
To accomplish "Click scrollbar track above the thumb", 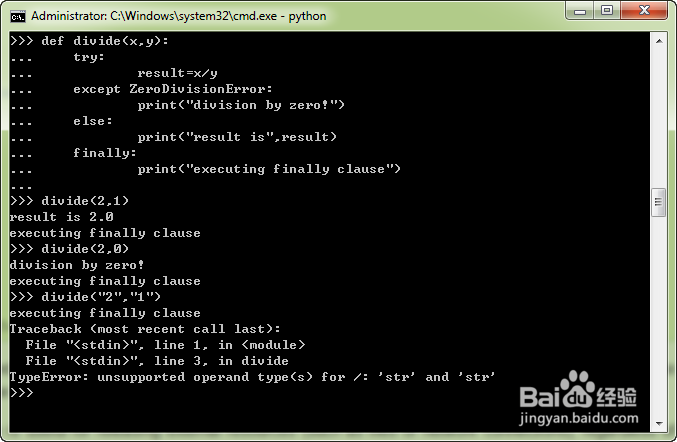I will pyautogui.click(x=659, y=118).
